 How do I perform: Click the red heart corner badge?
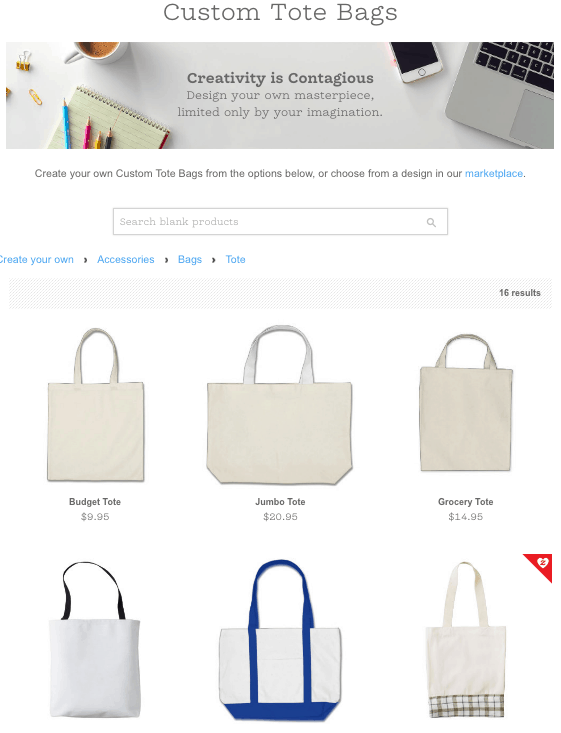pyautogui.click(x=541, y=565)
